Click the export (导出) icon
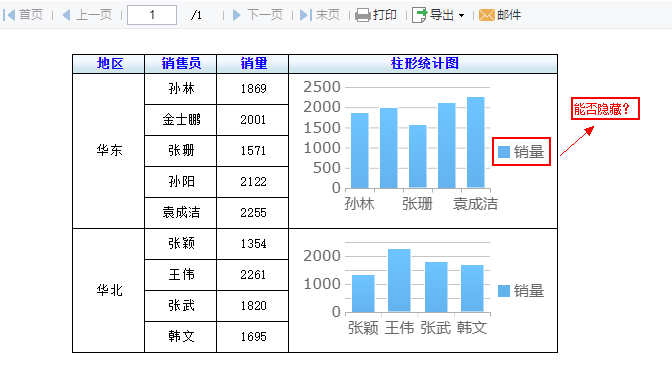Screen dimensions: 672x366 point(419,15)
